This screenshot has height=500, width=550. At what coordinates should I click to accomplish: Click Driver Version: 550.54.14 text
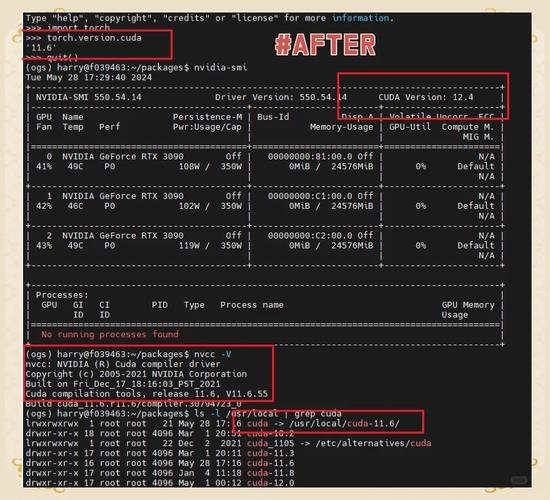pos(281,97)
